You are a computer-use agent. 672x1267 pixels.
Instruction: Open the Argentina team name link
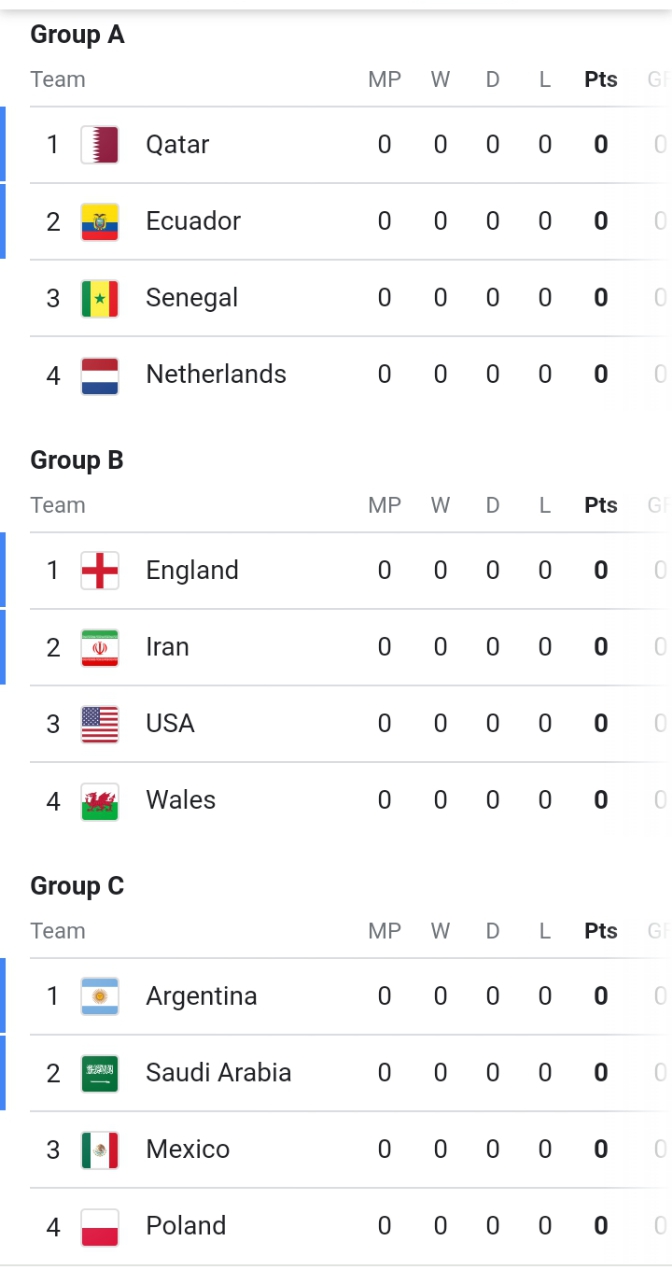coord(201,996)
